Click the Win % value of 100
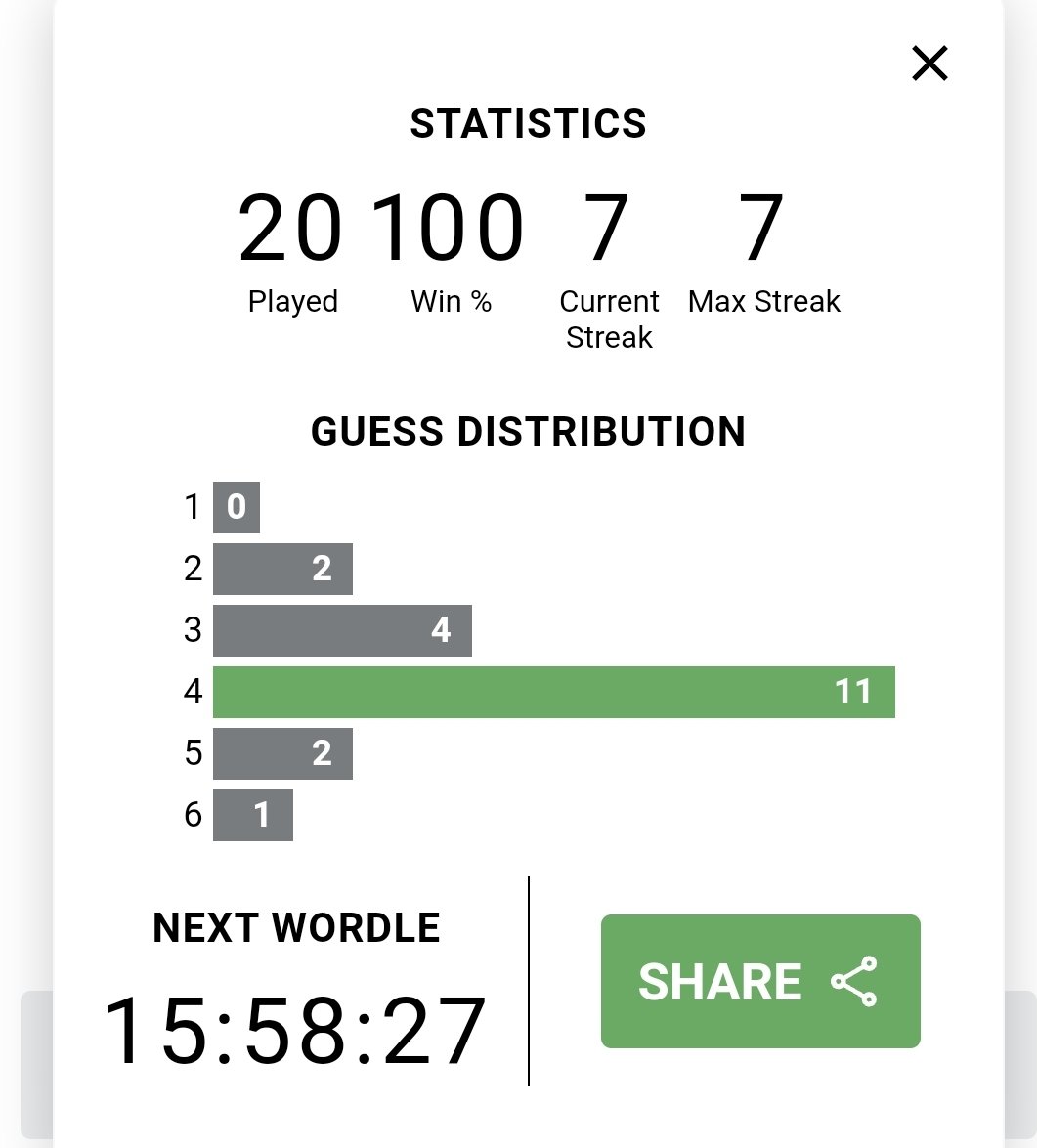Screen dimensions: 1037x1148 pyautogui.click(x=448, y=227)
